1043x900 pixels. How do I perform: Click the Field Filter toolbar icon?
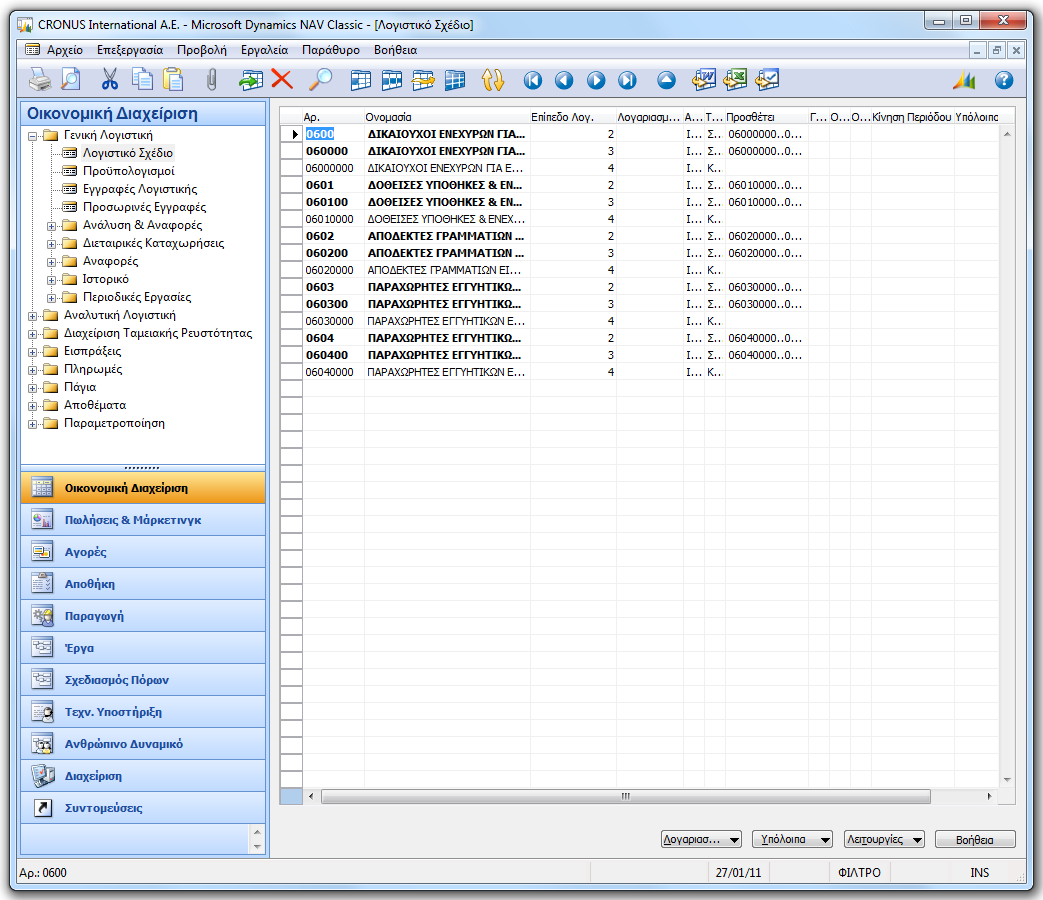coord(361,80)
